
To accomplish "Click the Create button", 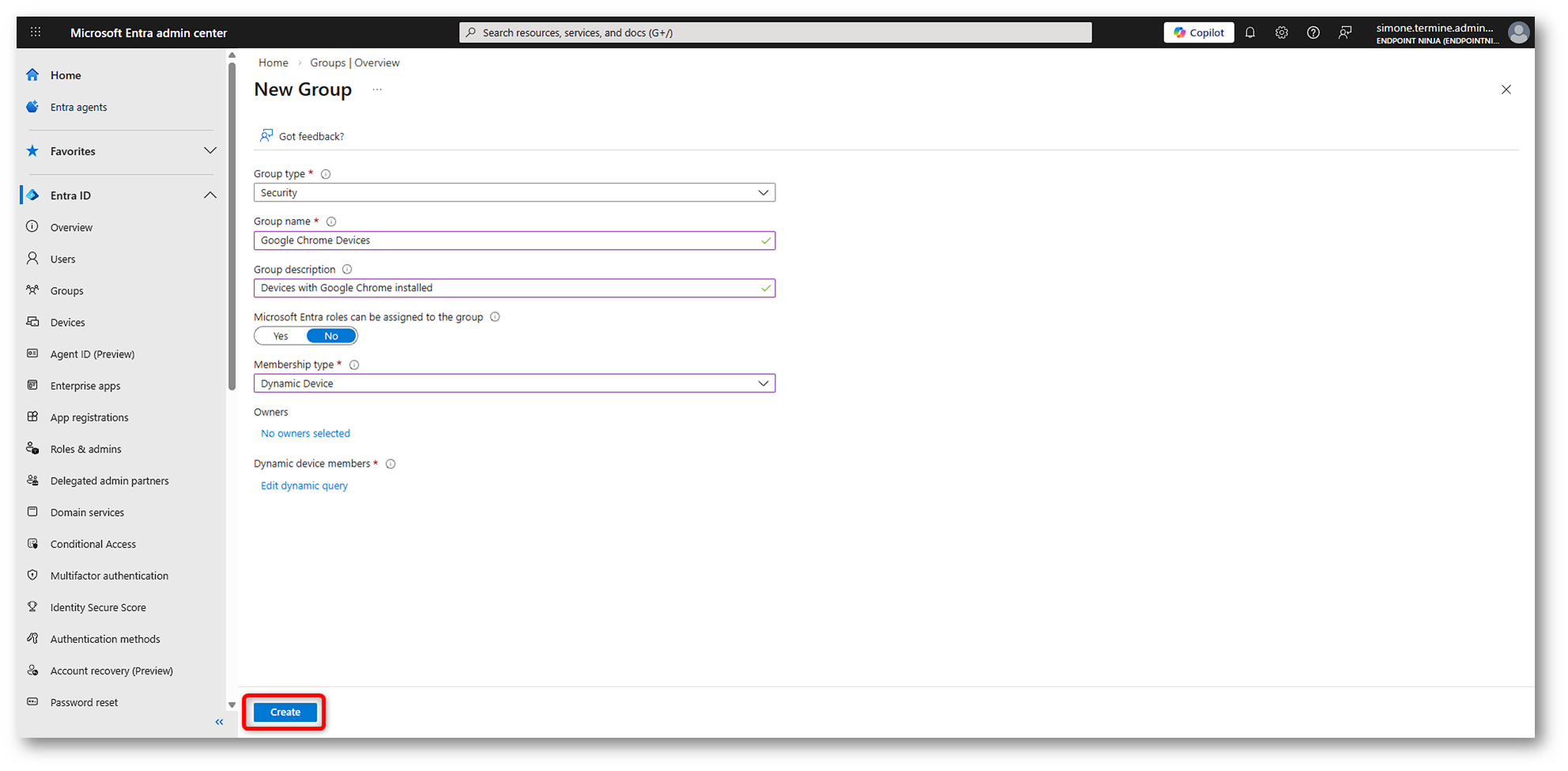I will click(285, 712).
